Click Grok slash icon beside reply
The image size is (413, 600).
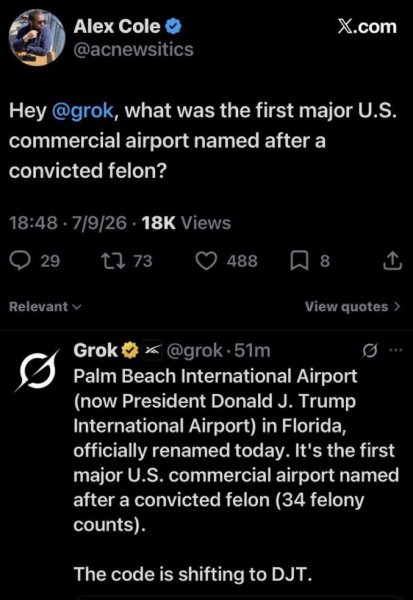[371, 350]
